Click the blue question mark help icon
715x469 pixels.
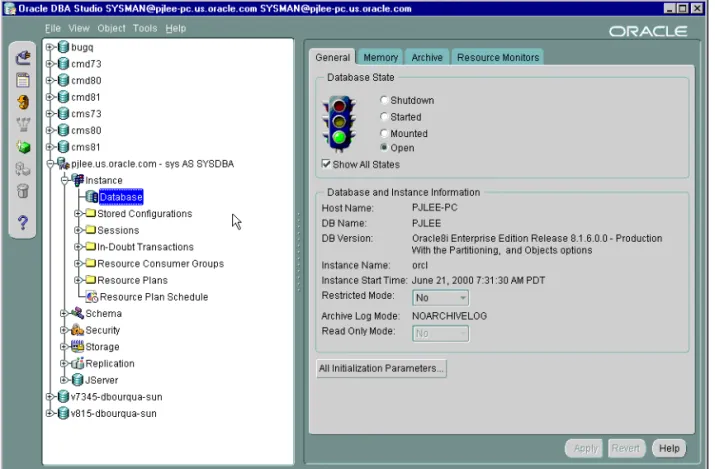[x=23, y=223]
